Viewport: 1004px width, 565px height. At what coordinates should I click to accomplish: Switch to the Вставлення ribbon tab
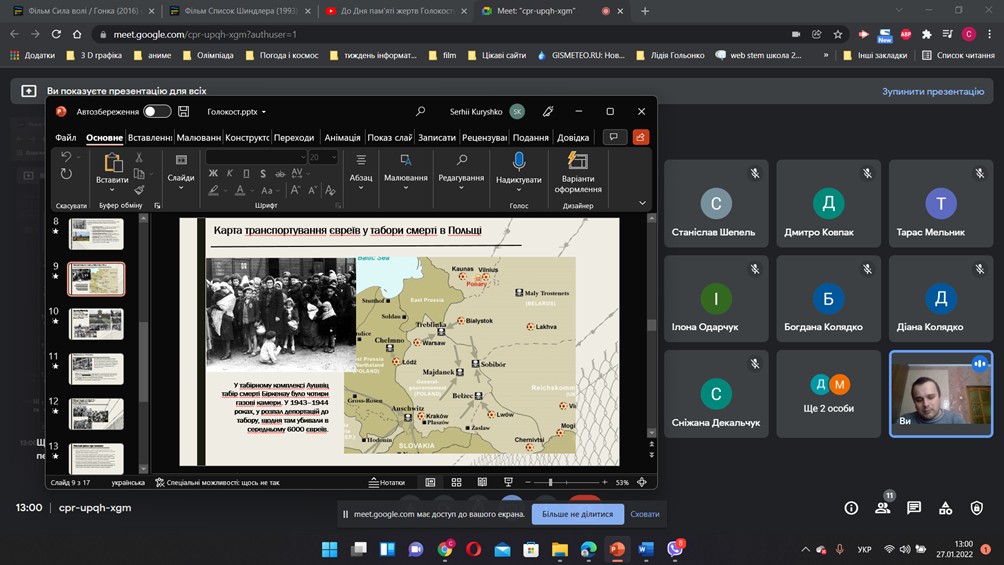pos(149,137)
